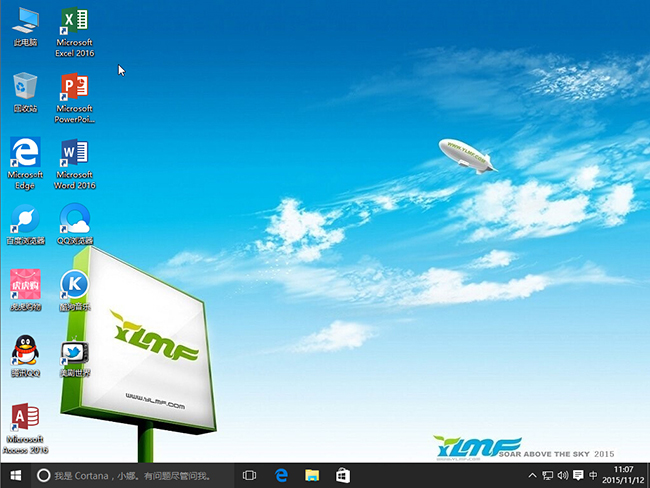Select the 回收站 recycle bin icon

point(25,88)
